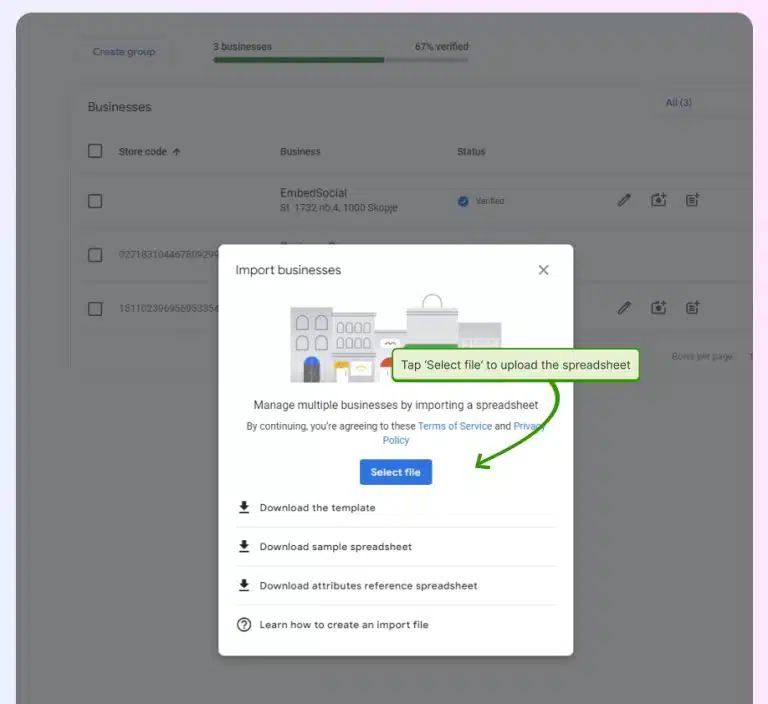Click create post icon in 1511 row
Screen dimensions: 768x704
point(693,308)
